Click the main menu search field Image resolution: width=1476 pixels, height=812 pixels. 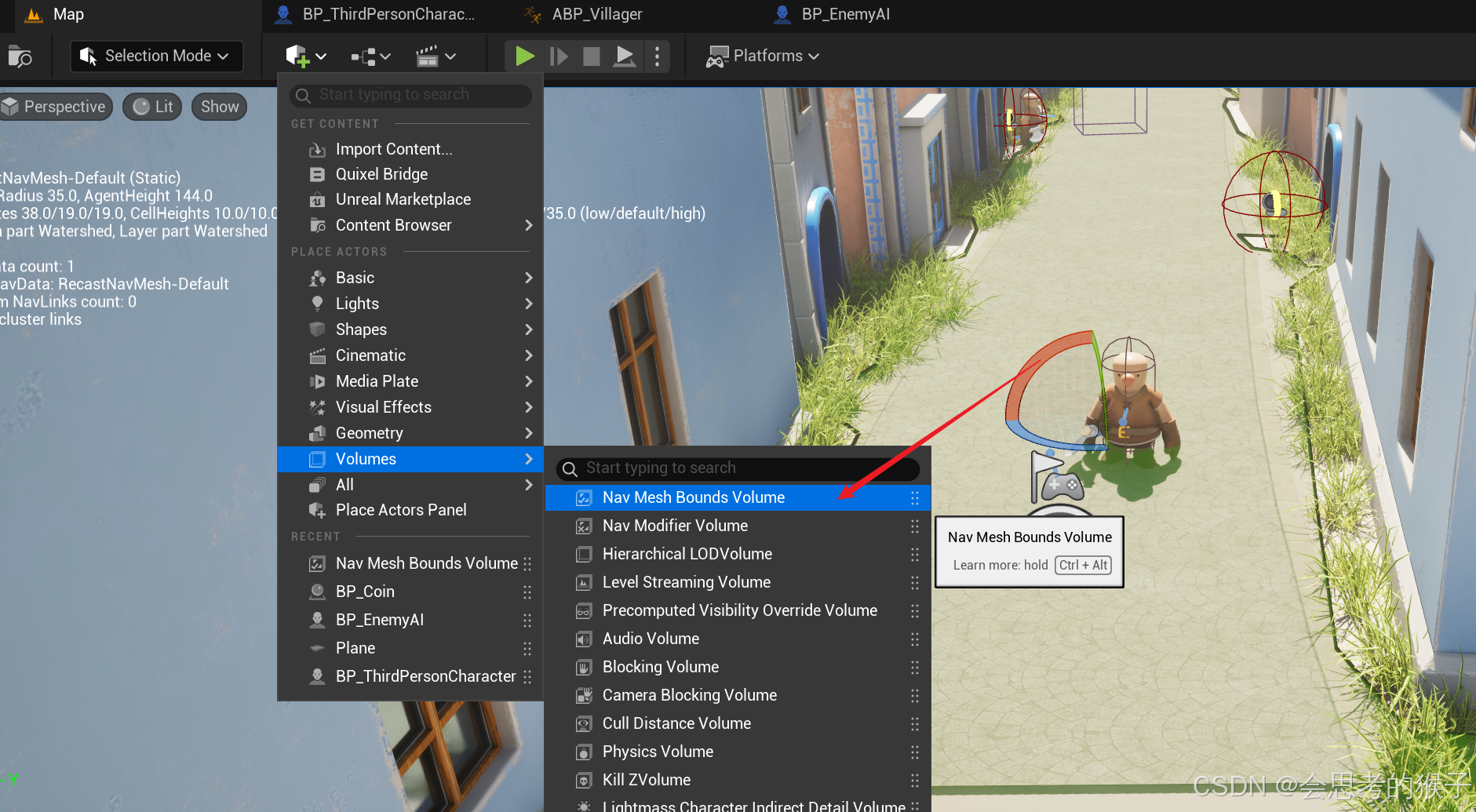[x=411, y=95]
